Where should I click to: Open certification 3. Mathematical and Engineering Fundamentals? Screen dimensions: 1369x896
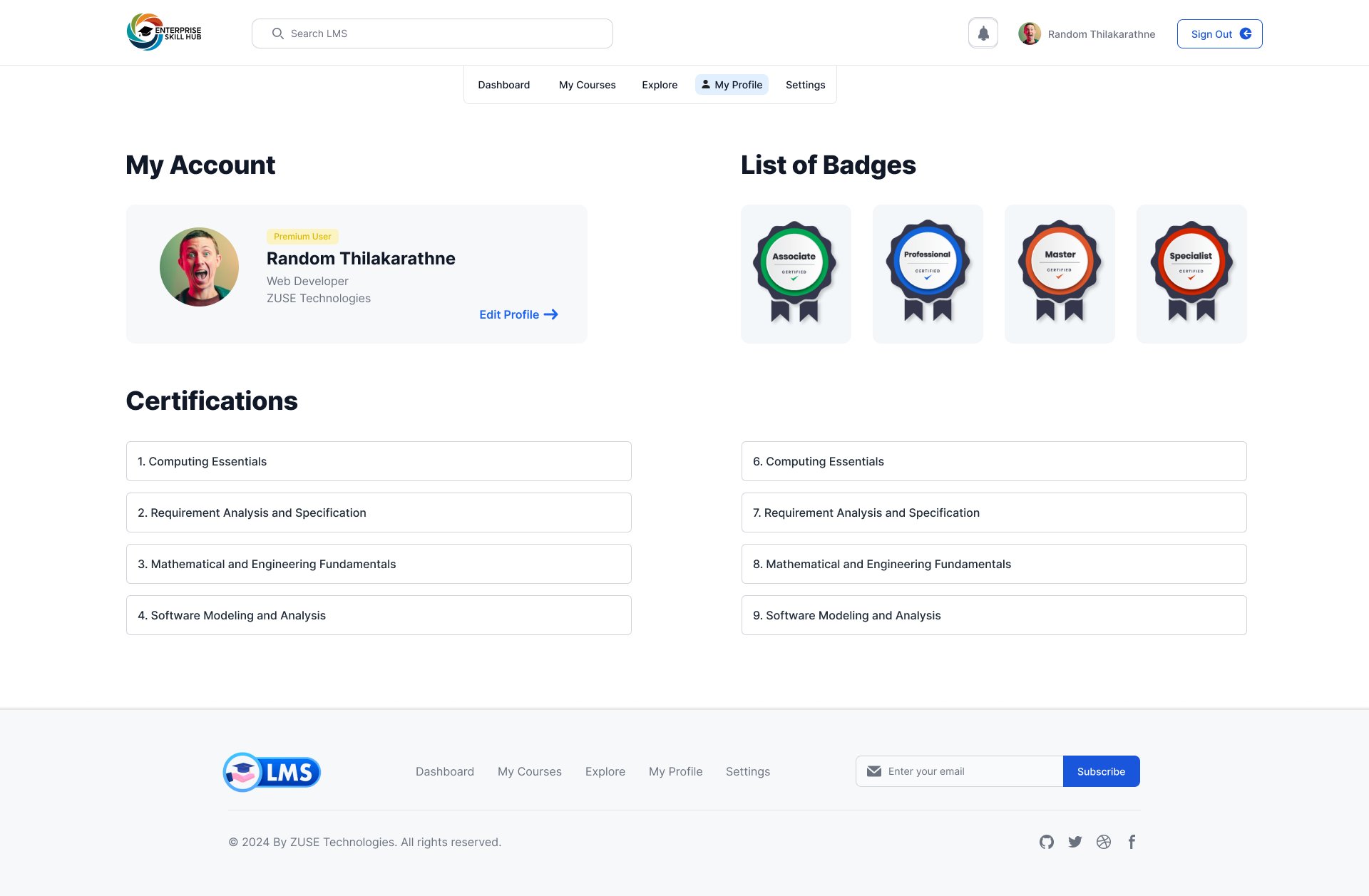tap(379, 564)
